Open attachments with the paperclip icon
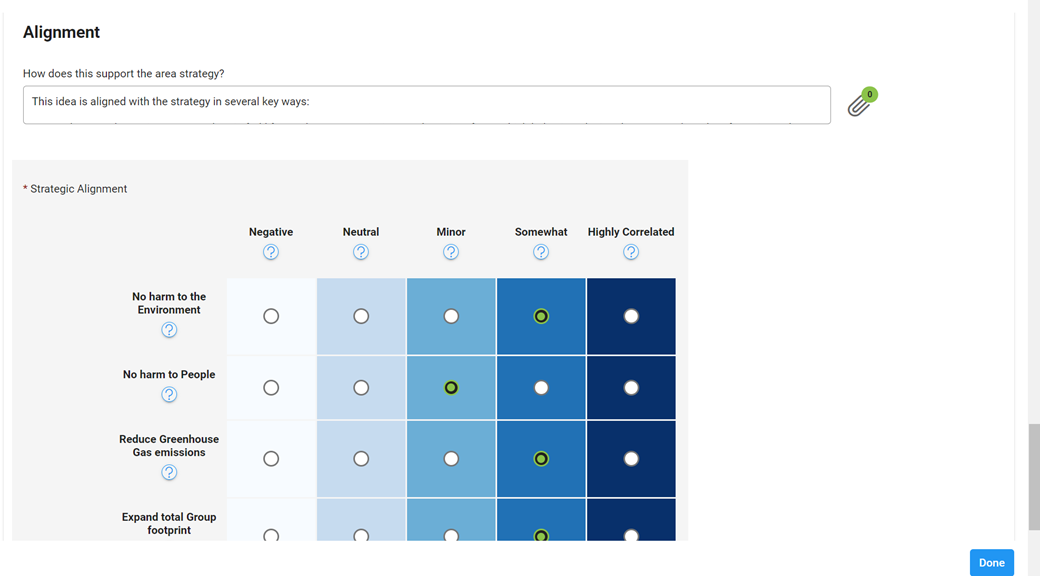This screenshot has height=576, width=1040. pos(858,104)
